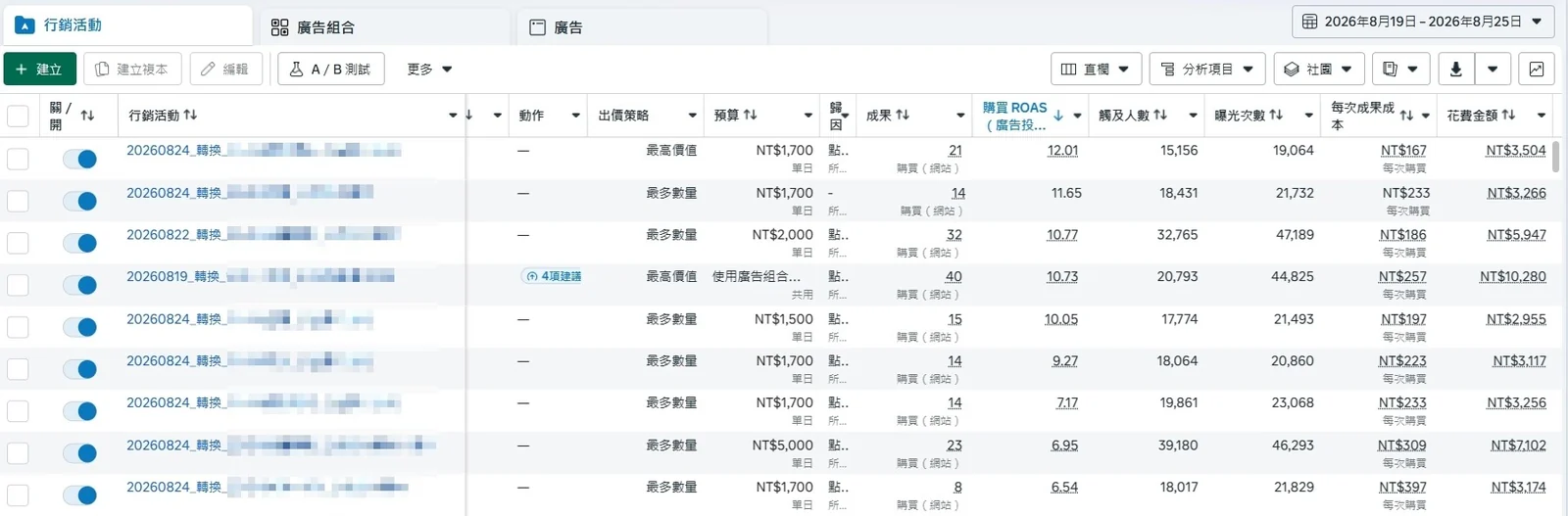1568x516 pixels.
Task: Open the 預算 column menu arrow
Action: pyautogui.click(x=808, y=116)
